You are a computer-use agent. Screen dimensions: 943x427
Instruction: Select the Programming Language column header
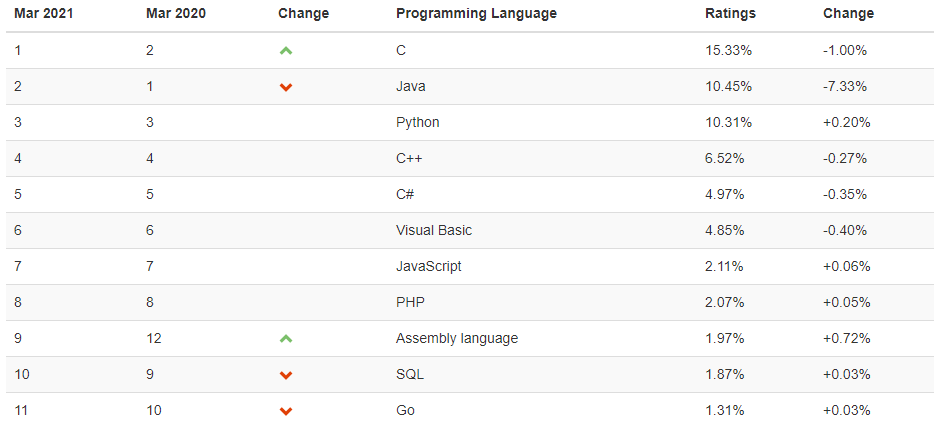476,14
